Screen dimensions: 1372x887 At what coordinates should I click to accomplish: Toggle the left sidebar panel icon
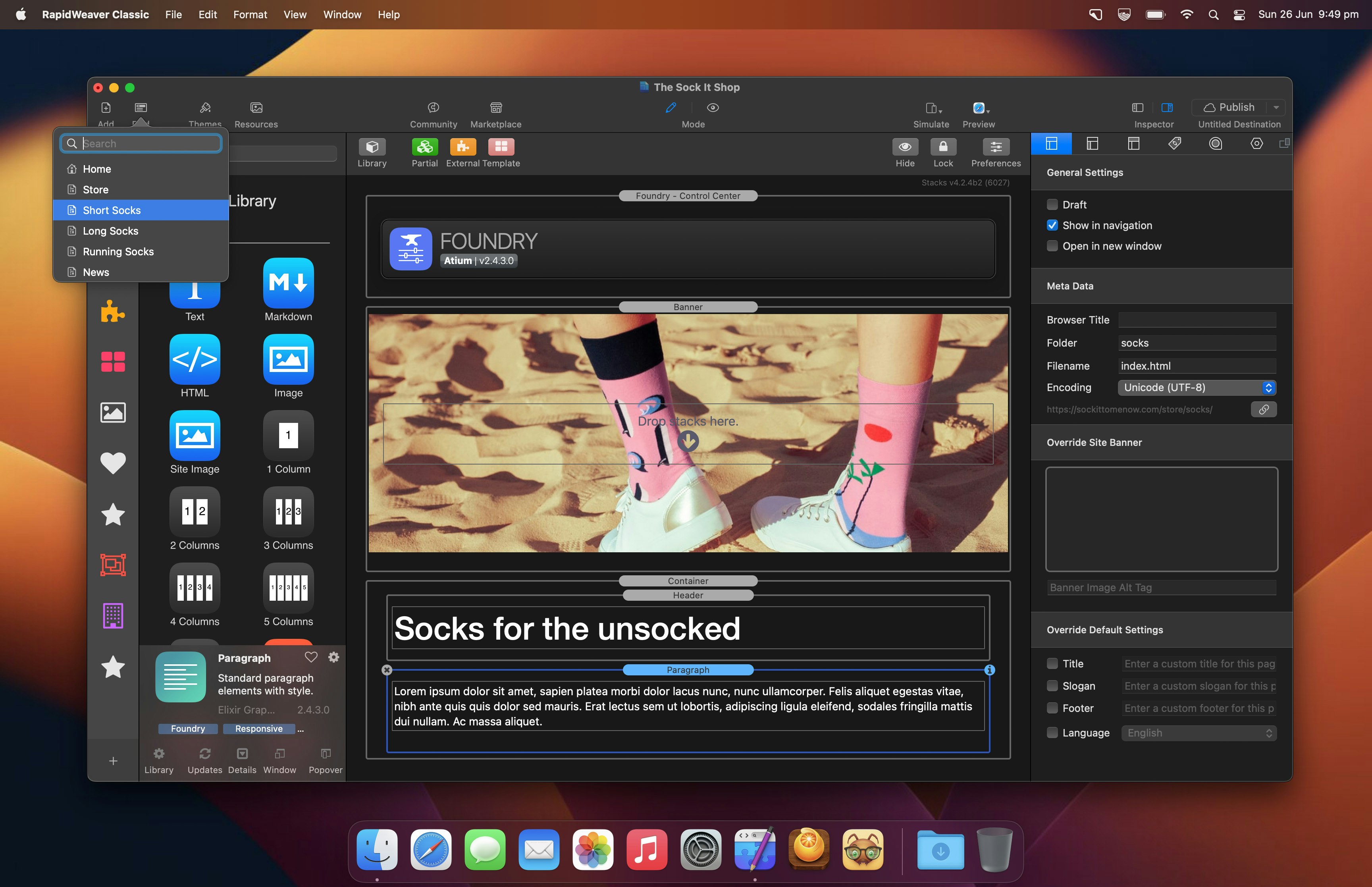point(1137,108)
